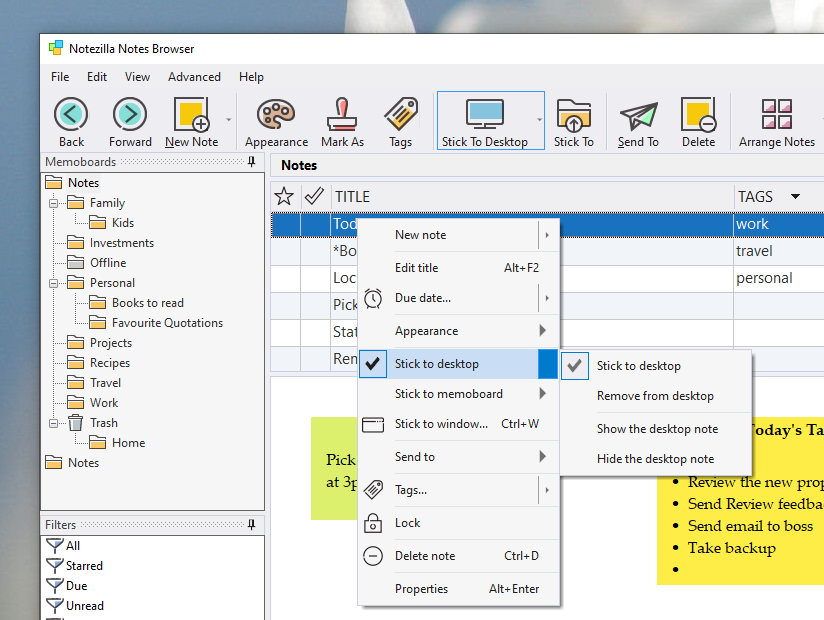Expand Appearance submenu in context menu
The image size is (824, 620).
pyautogui.click(x=543, y=330)
